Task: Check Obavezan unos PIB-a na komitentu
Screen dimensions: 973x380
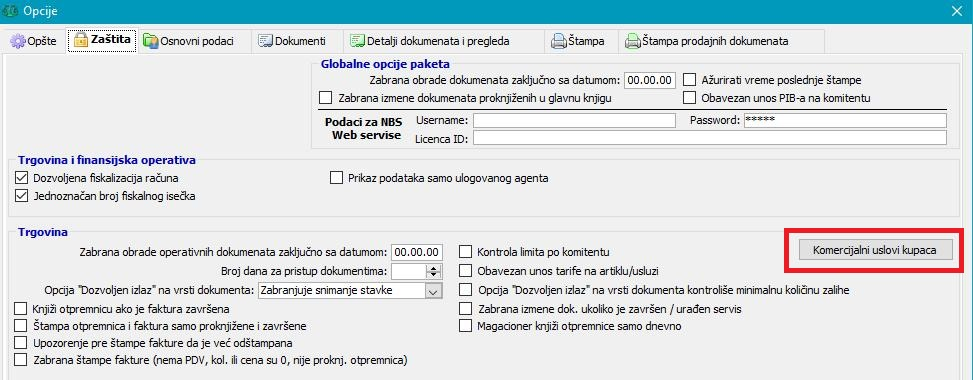Action: (689, 97)
